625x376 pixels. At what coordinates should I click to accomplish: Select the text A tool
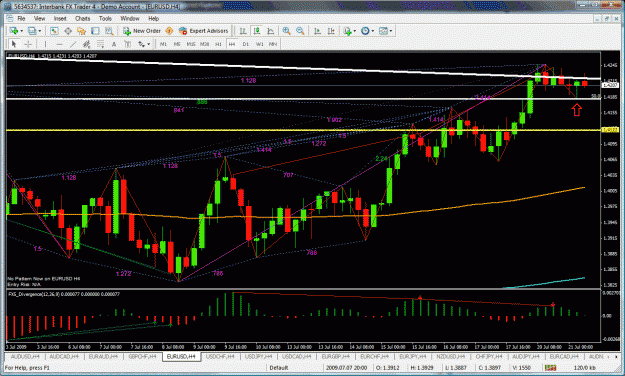114,44
